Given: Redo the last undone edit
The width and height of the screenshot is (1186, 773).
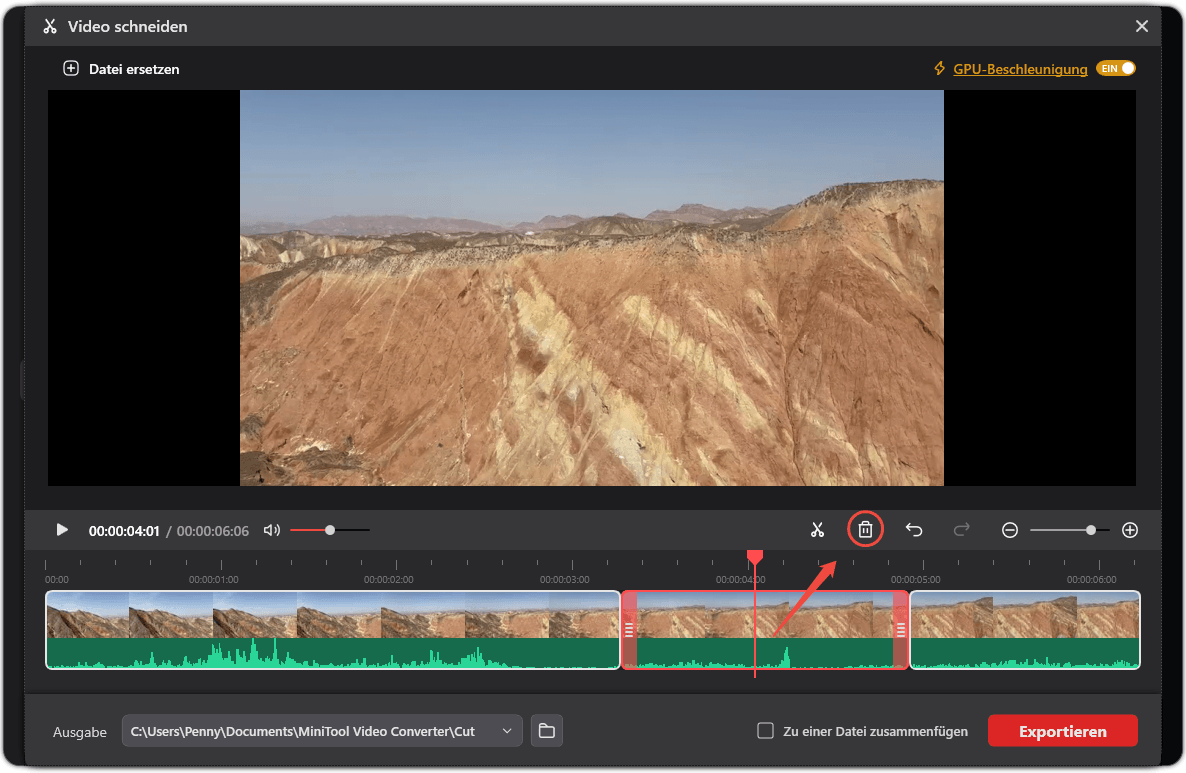Looking at the screenshot, I should 961,530.
